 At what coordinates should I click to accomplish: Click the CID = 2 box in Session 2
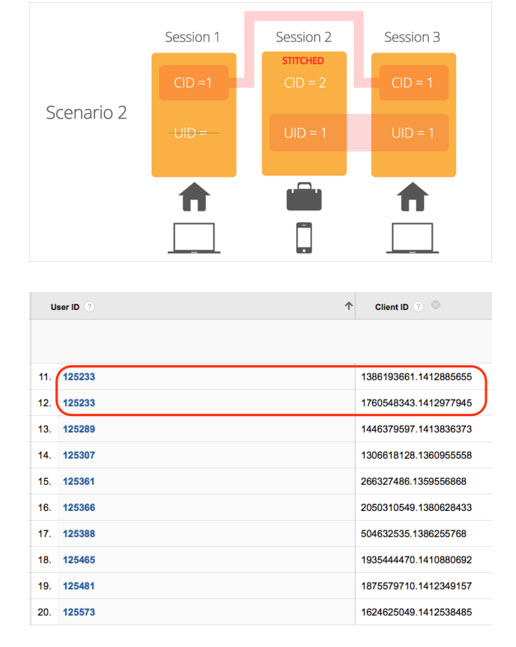tap(305, 83)
